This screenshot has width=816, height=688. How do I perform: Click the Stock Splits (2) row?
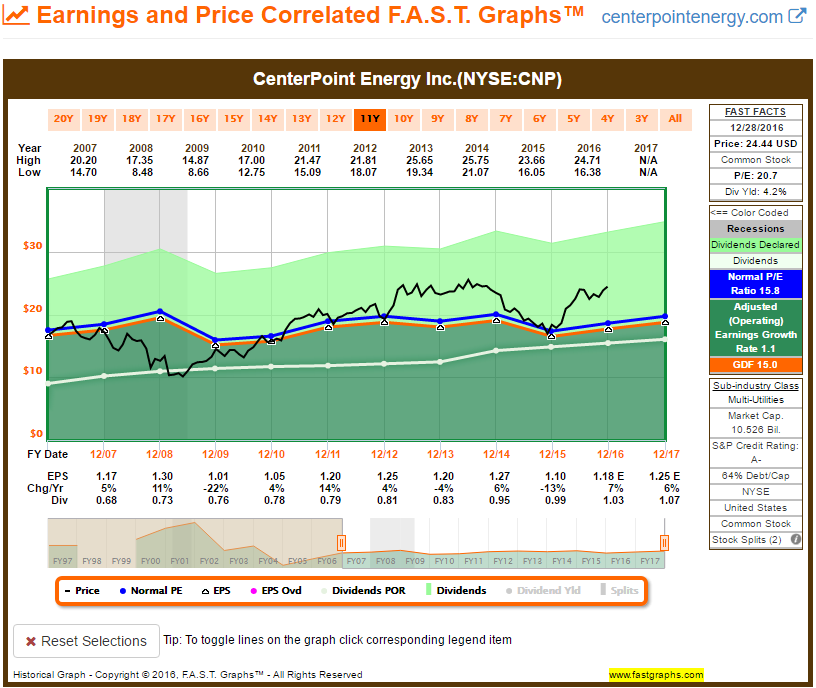pyautogui.click(x=756, y=540)
